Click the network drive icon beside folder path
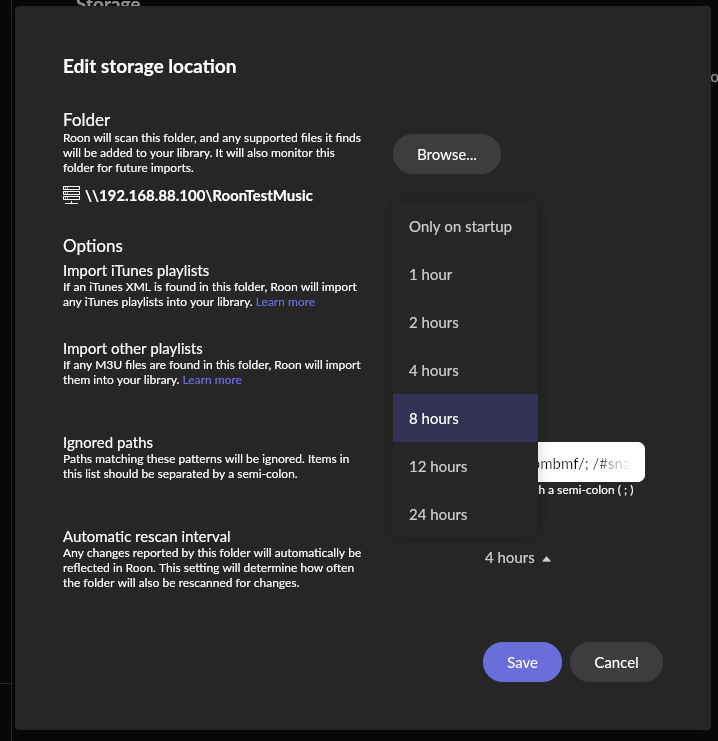This screenshot has width=718, height=741. click(71, 195)
